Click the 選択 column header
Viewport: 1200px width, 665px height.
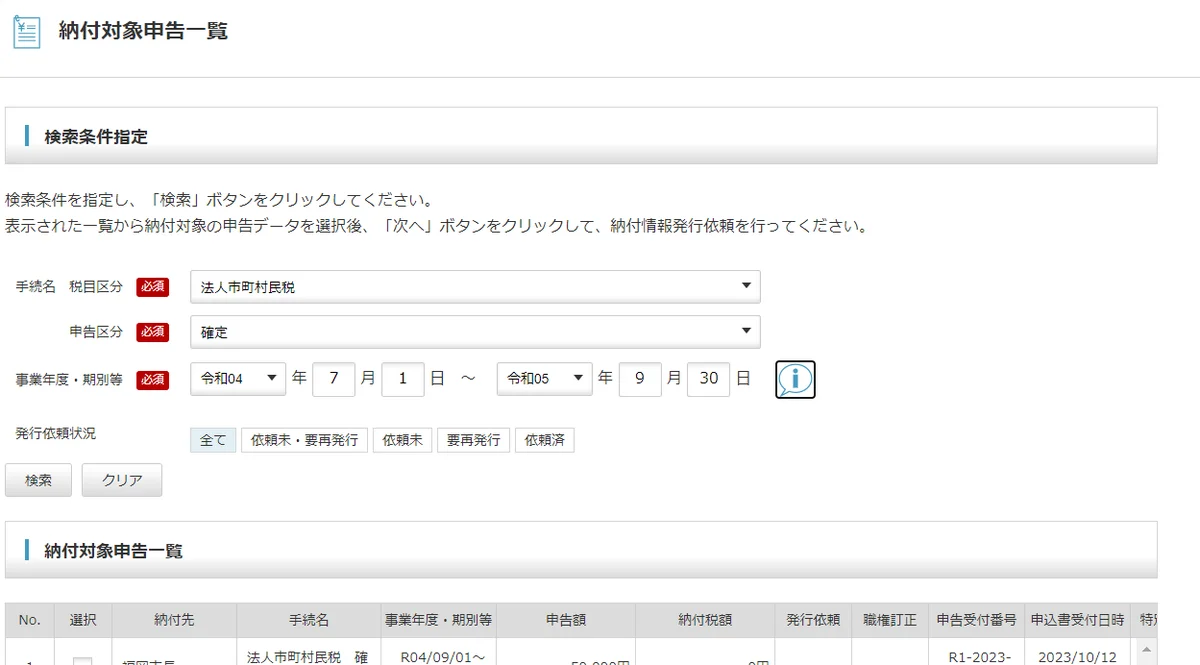tap(83, 620)
